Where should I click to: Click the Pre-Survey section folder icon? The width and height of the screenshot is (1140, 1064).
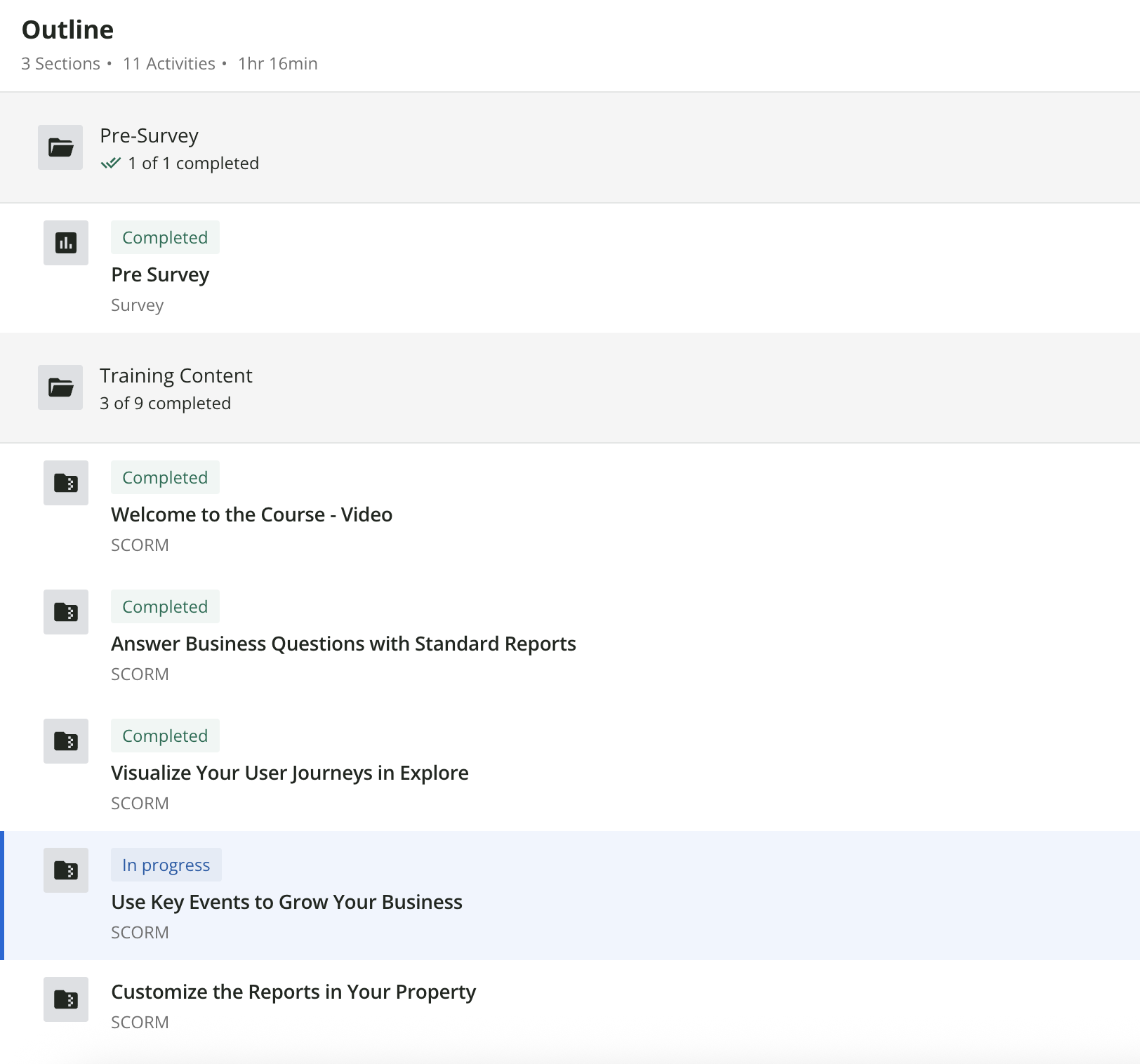tap(60, 147)
